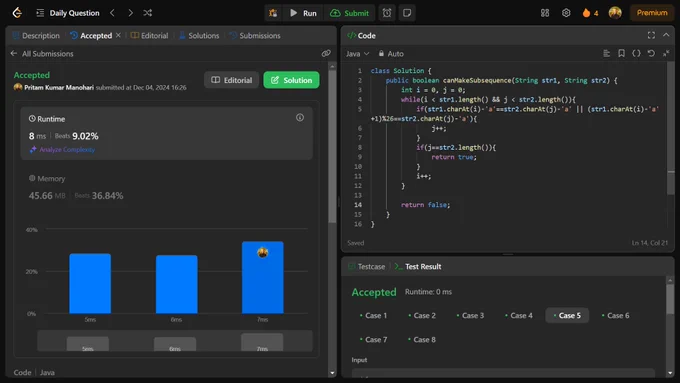Image resolution: width=680 pixels, height=383 pixels.
Task: Open the Java language dropdown
Action: pyautogui.click(x=357, y=54)
